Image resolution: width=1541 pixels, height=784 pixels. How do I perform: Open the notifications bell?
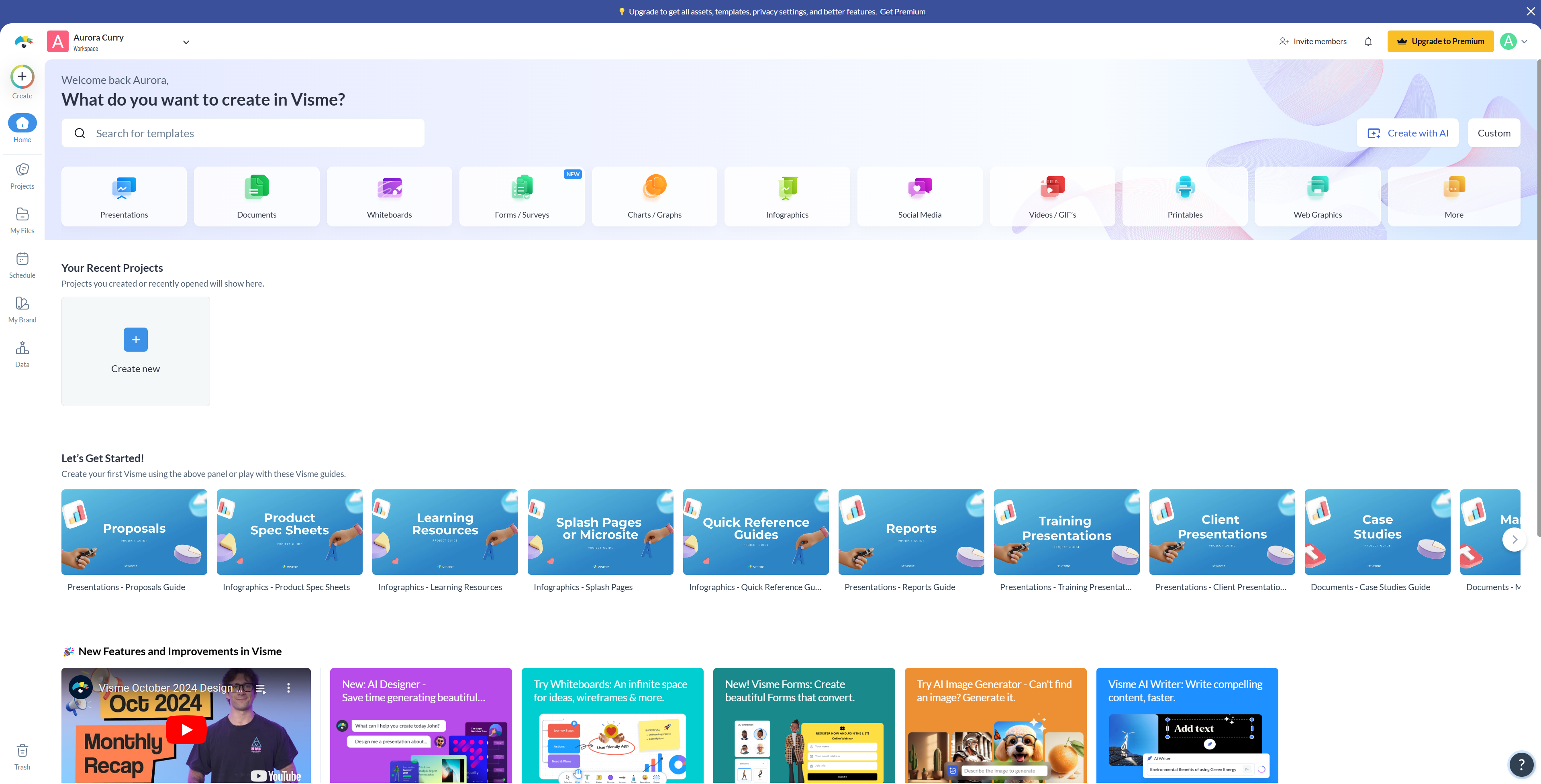click(1368, 41)
